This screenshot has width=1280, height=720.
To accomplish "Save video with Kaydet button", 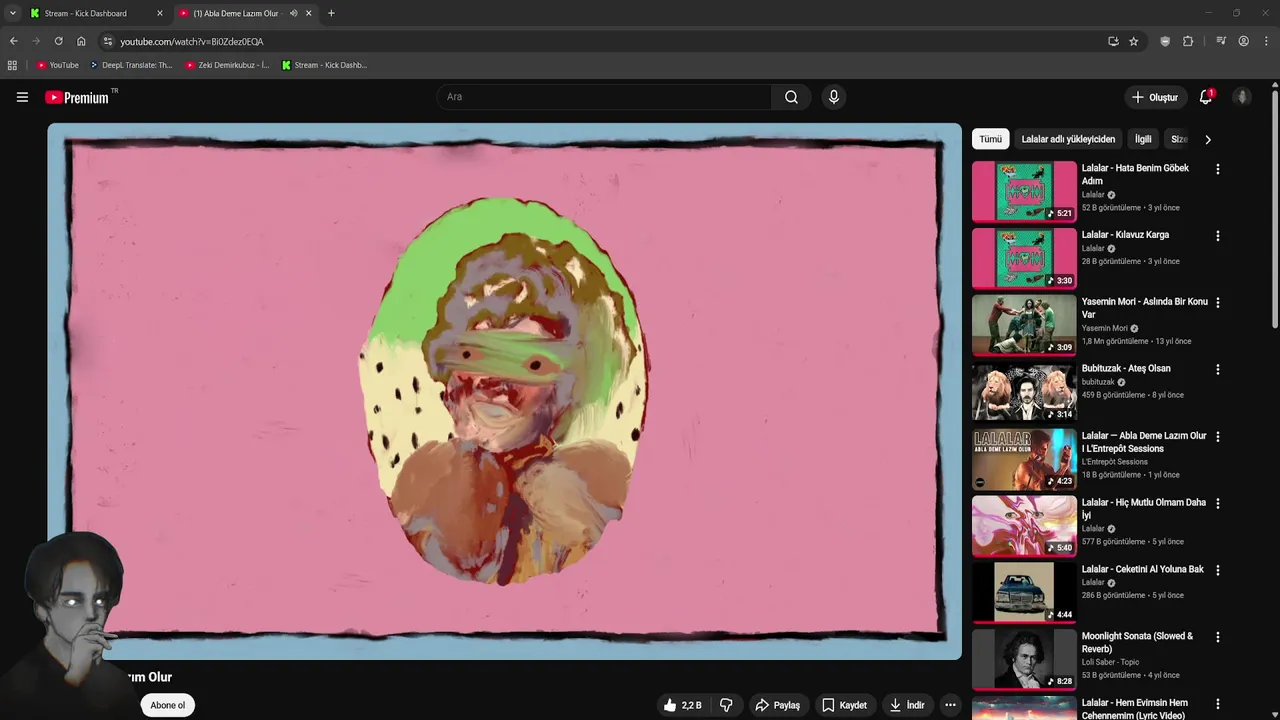I will coord(844,705).
